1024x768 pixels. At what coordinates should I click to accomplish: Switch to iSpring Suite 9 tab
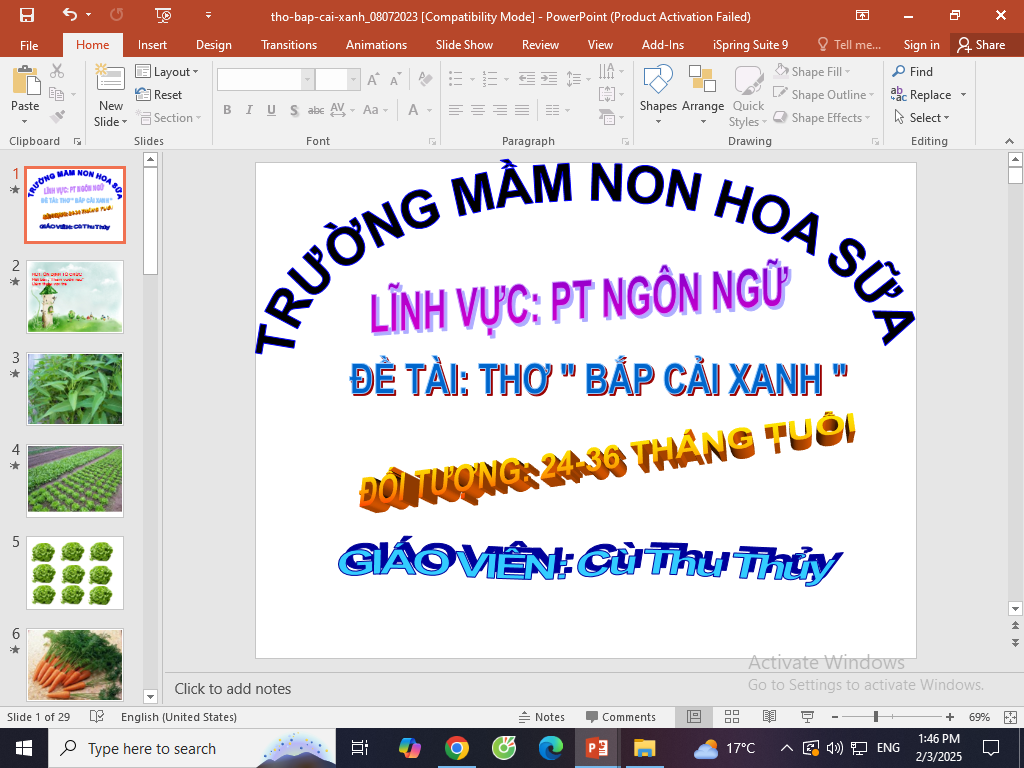coord(750,45)
